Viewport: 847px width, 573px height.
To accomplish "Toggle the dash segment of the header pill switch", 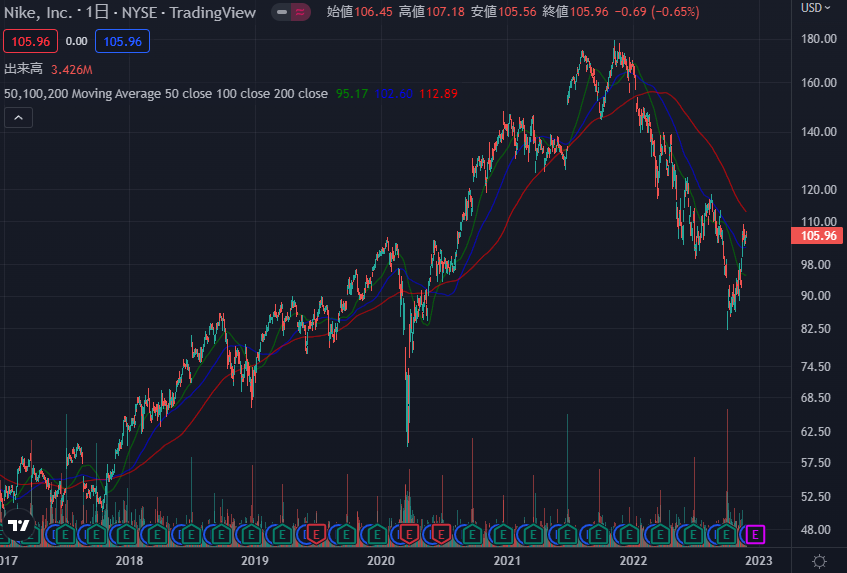I will coord(282,12).
